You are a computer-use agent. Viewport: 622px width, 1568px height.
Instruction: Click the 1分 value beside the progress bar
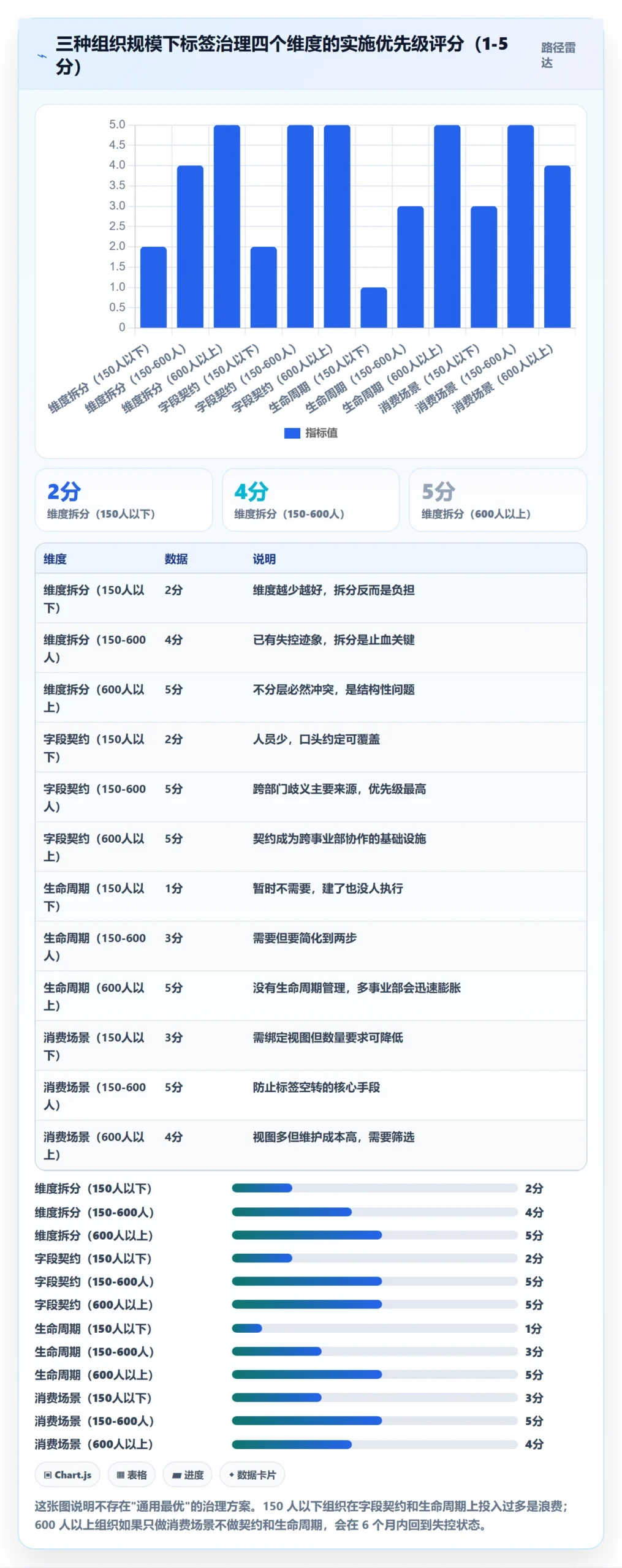[x=533, y=1328]
